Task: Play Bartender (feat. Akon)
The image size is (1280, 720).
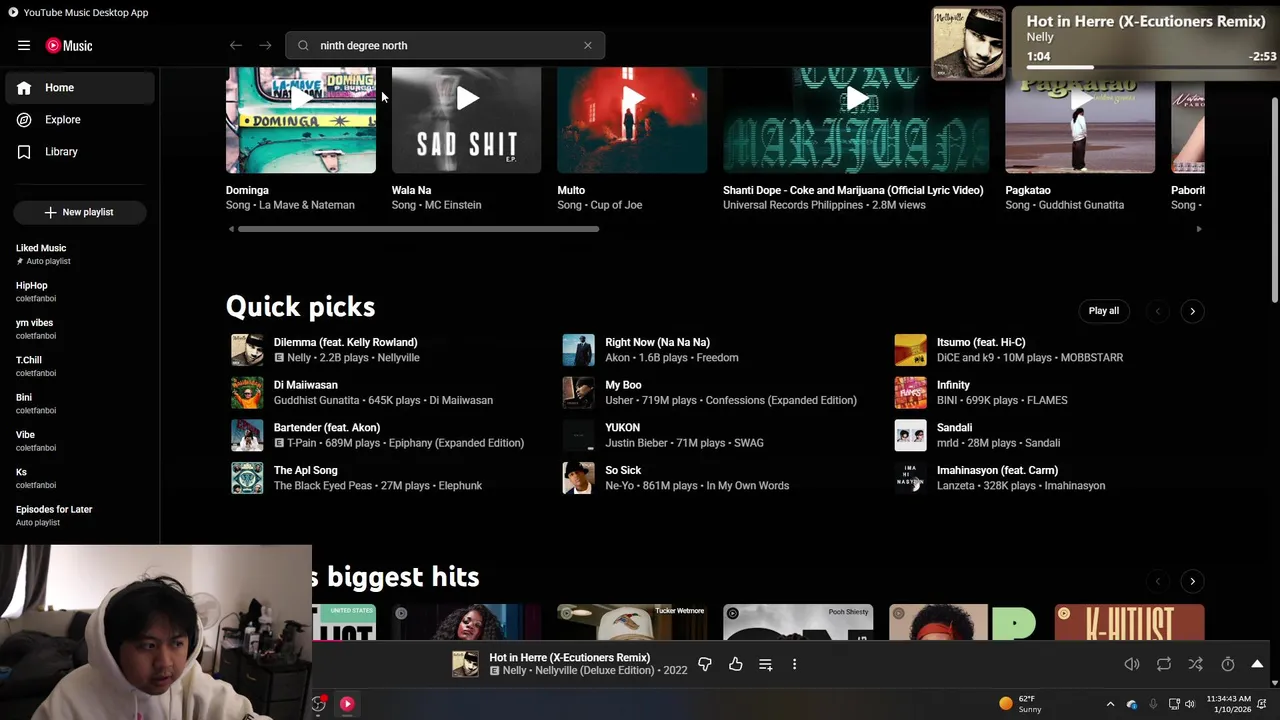Action: click(x=327, y=428)
